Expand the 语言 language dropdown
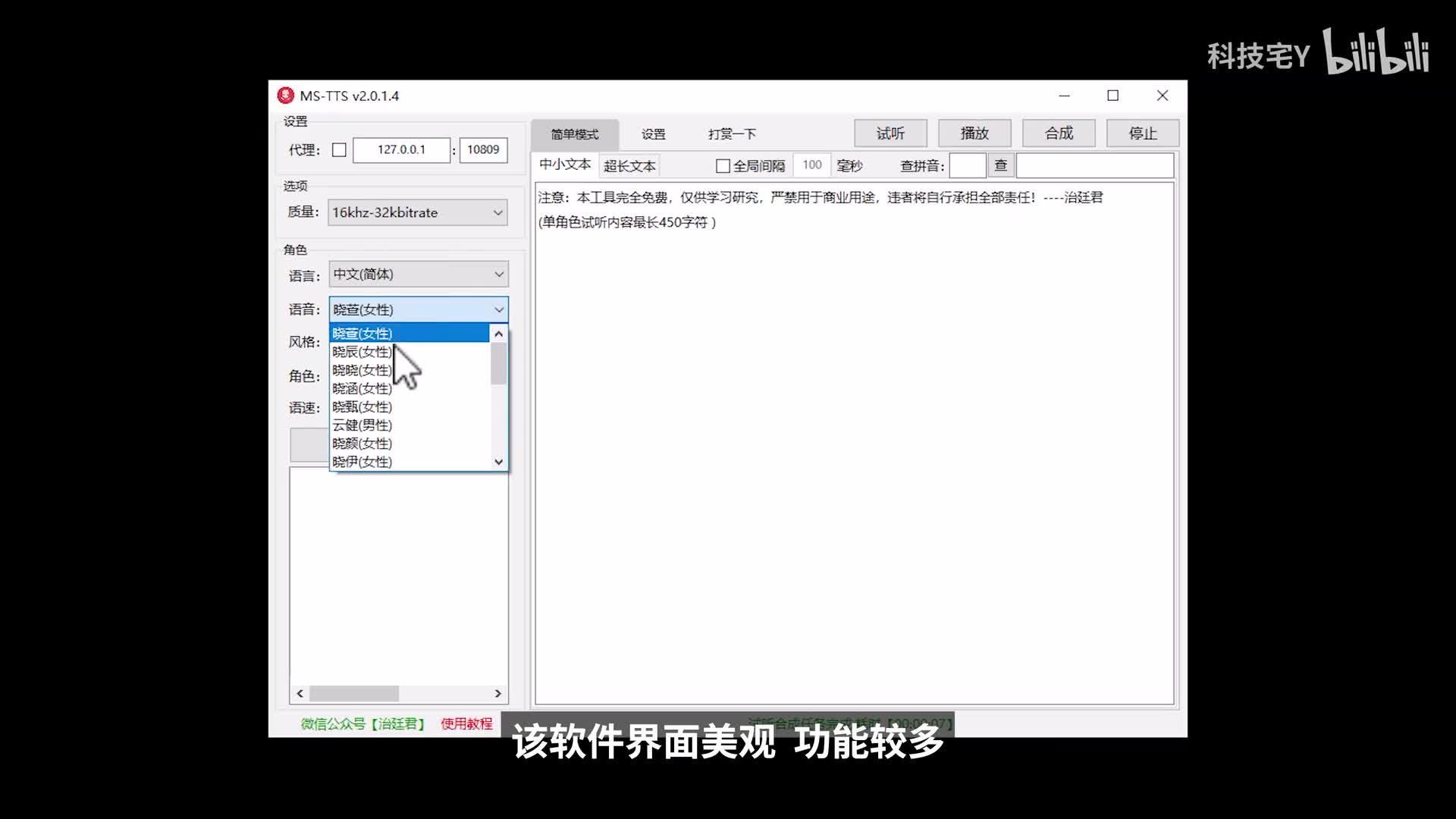The height and width of the screenshot is (819, 1456). [419, 275]
